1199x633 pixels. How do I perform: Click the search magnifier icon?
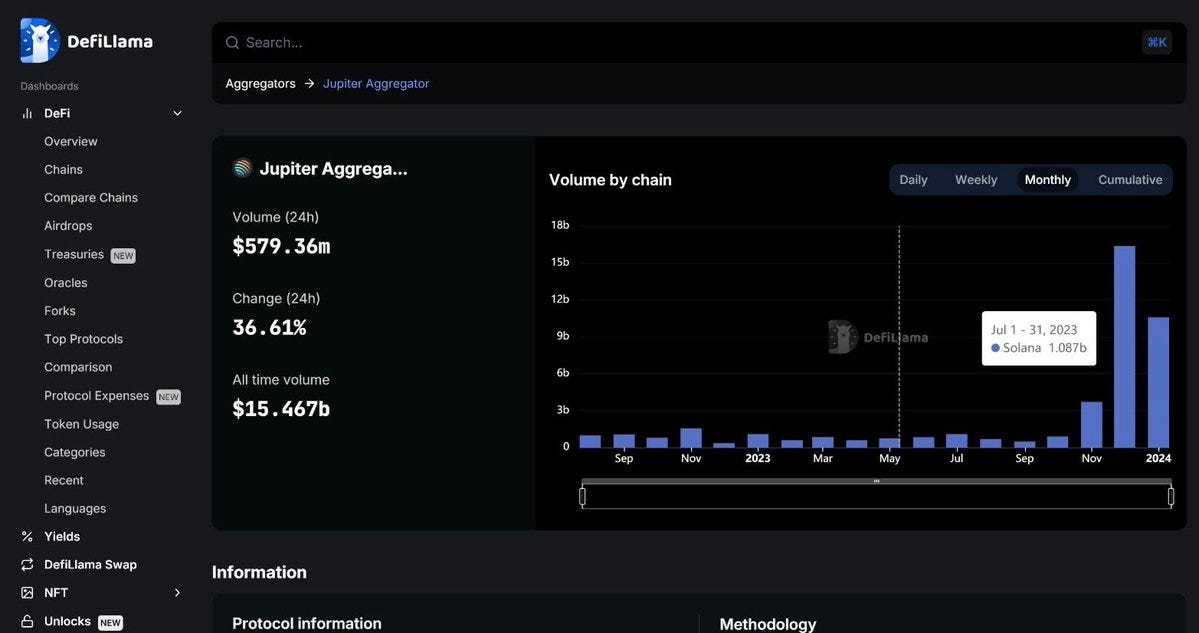point(232,43)
